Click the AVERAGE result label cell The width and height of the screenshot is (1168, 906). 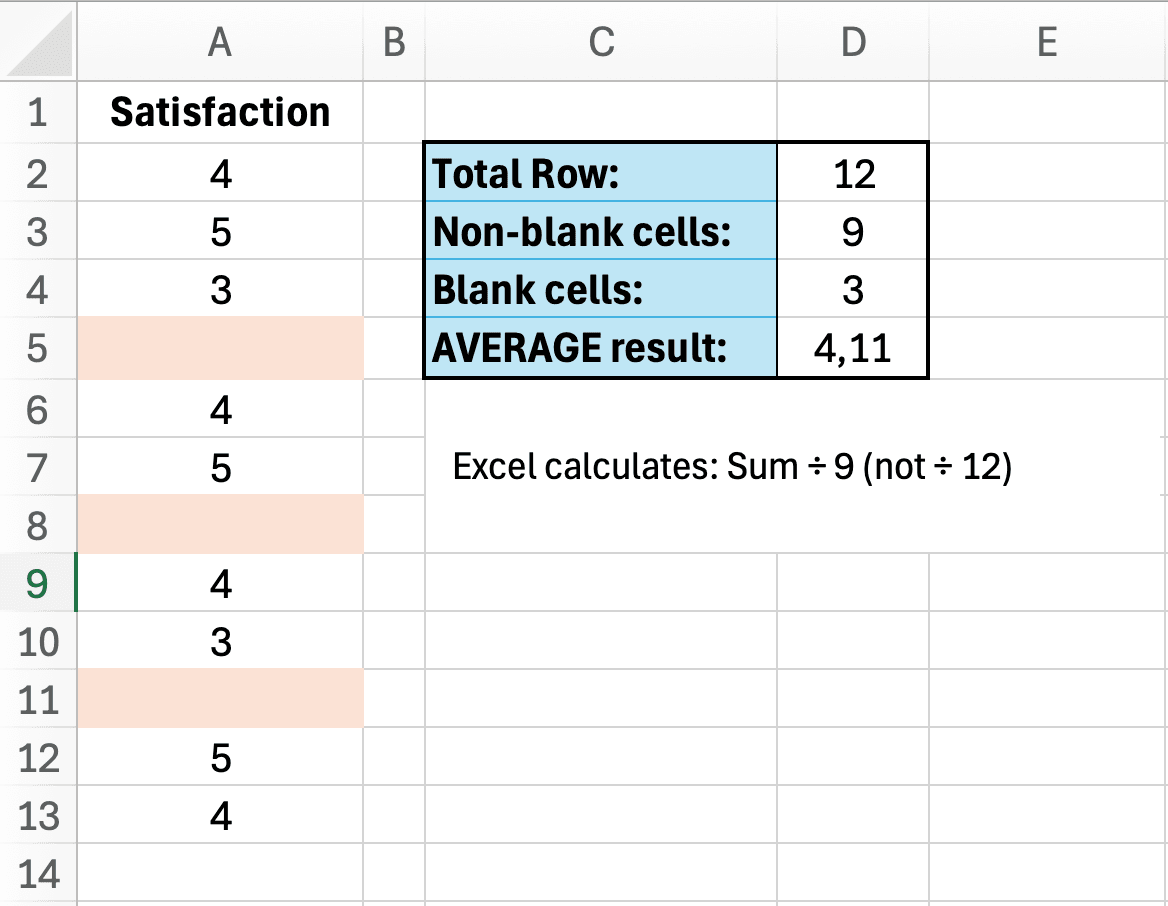[x=601, y=348]
